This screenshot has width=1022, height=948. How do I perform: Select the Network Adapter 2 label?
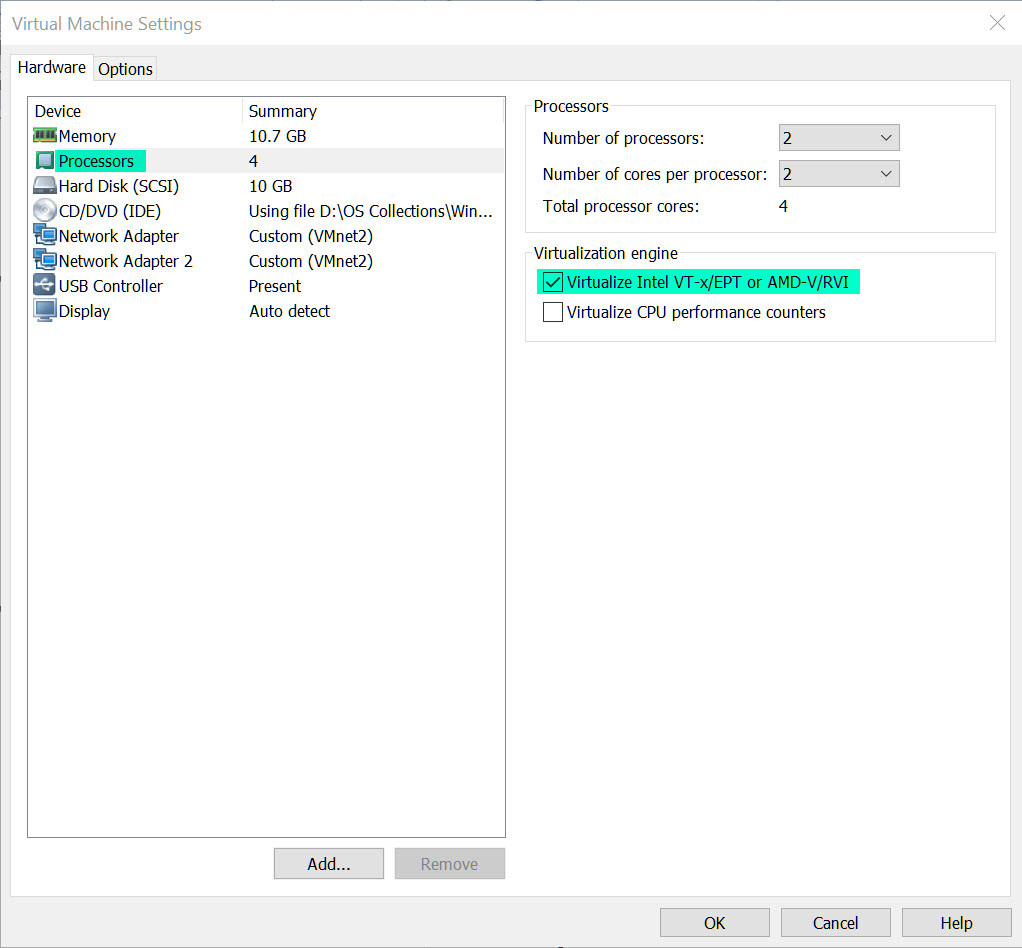click(x=126, y=261)
